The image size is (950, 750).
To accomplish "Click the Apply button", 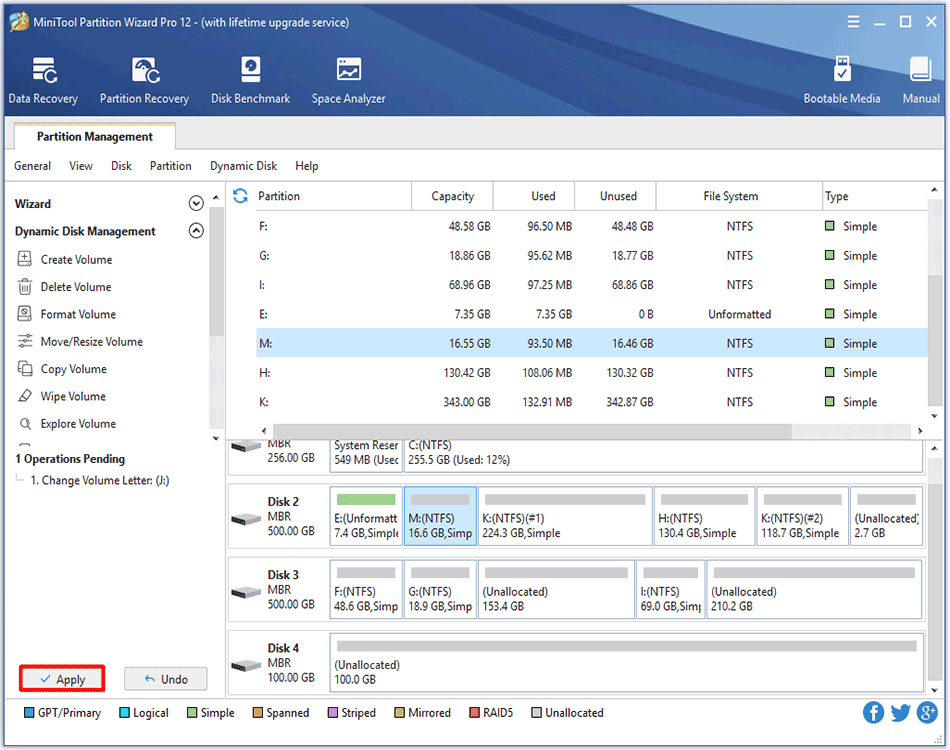I will (x=61, y=679).
